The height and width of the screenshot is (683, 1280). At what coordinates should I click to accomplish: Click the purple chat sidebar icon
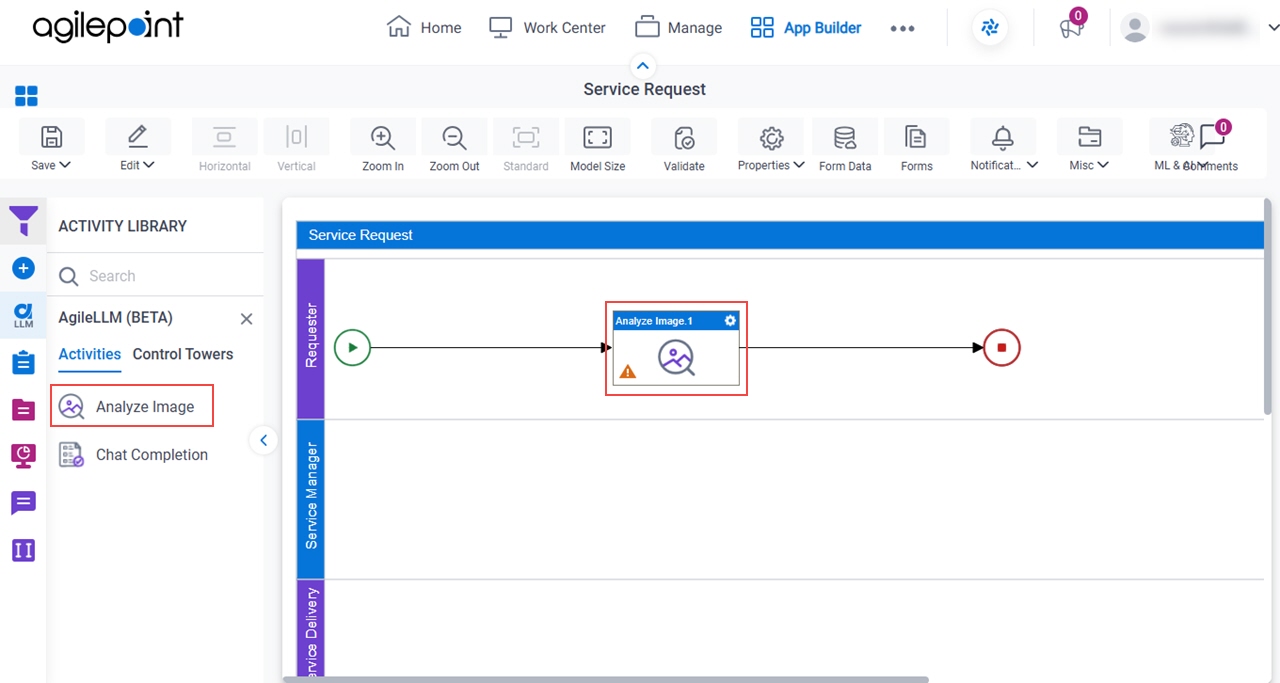click(23, 503)
